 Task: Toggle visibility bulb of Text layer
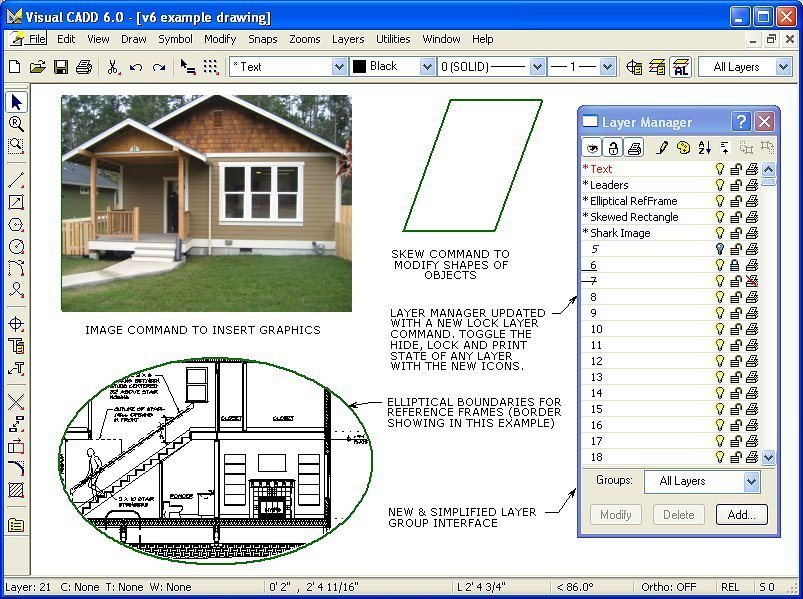pyautogui.click(x=720, y=169)
